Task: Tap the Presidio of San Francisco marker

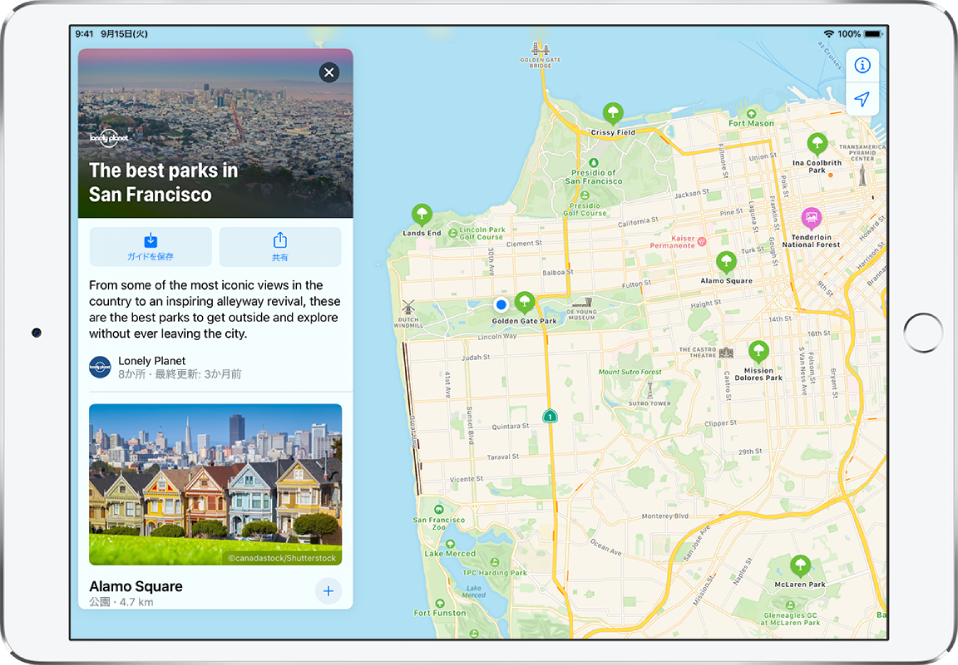Action: point(593,163)
